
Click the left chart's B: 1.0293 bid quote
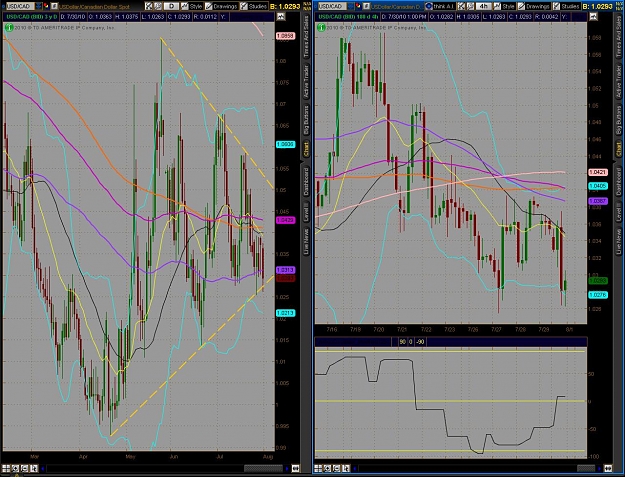tap(285, 6)
